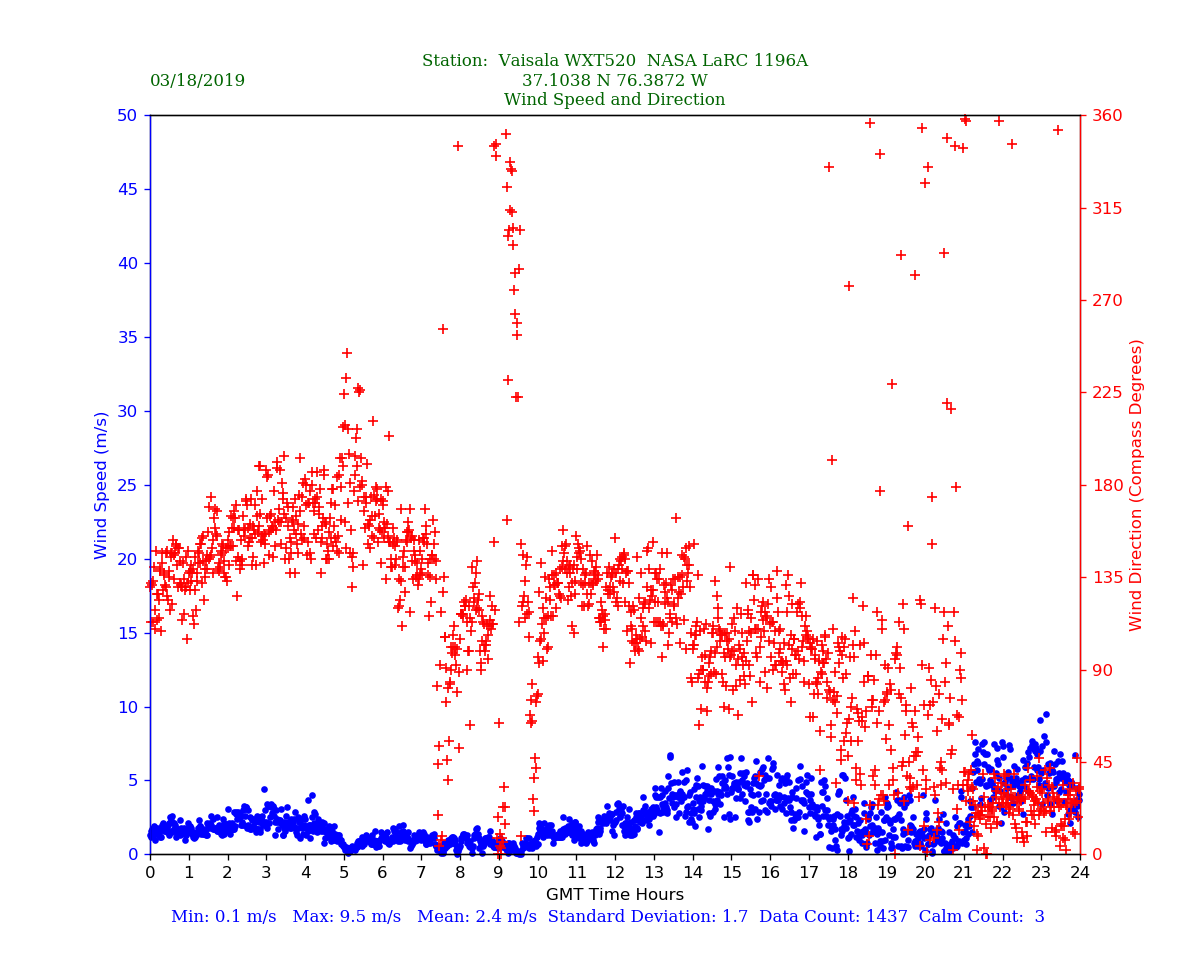Select the Wind Speed (m/s) axis label
The height and width of the screenshot is (960, 1200).
pyautogui.click(x=101, y=484)
